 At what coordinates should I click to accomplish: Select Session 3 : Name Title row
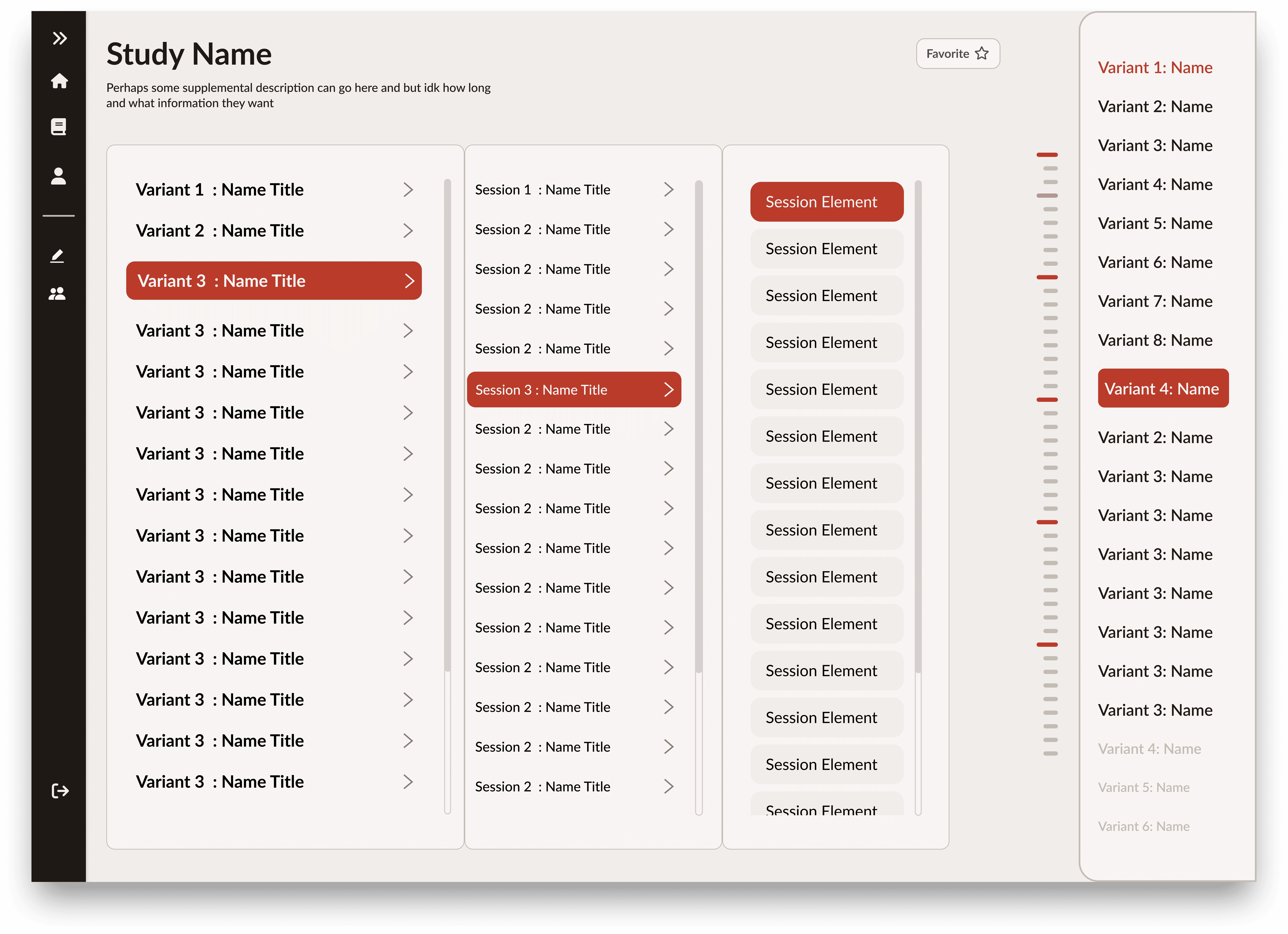(x=574, y=390)
